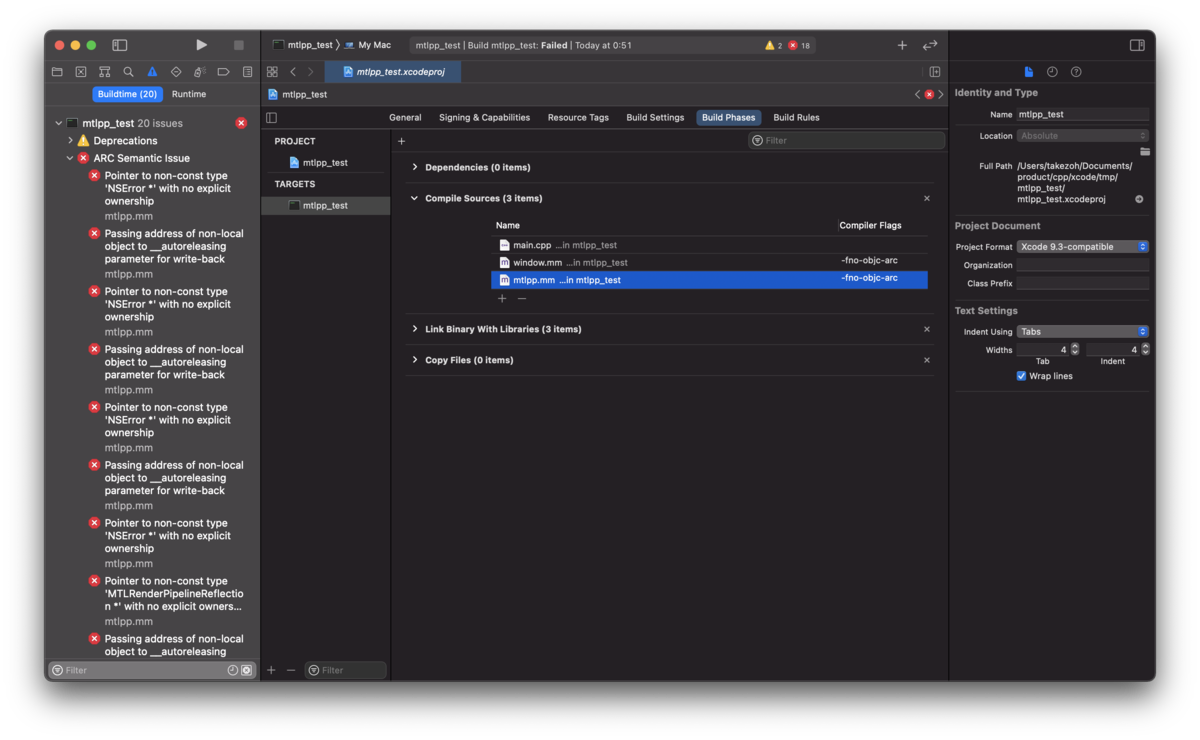Open the Resource Tags tab
The width and height of the screenshot is (1200, 740).
(x=578, y=117)
